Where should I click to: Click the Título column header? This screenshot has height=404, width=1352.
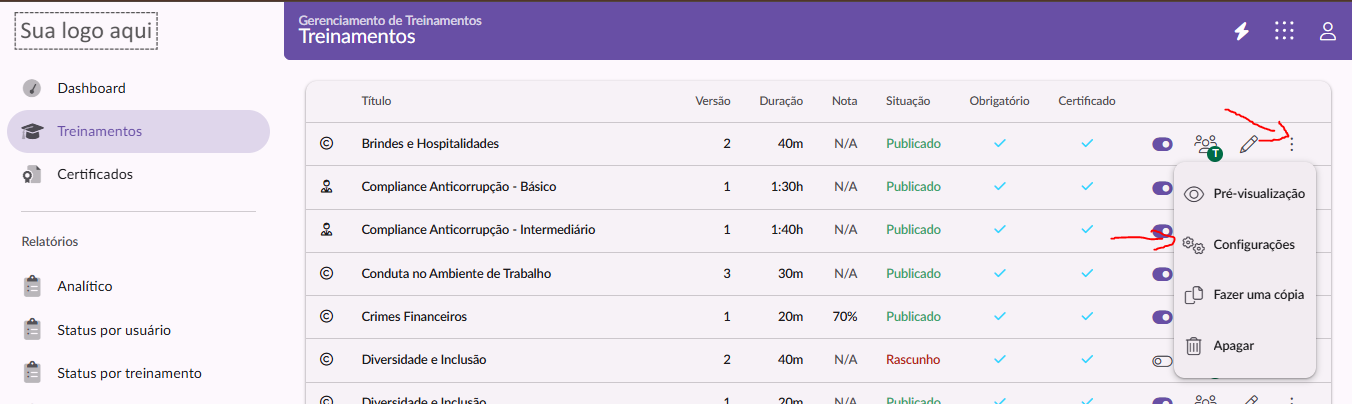pos(376,101)
